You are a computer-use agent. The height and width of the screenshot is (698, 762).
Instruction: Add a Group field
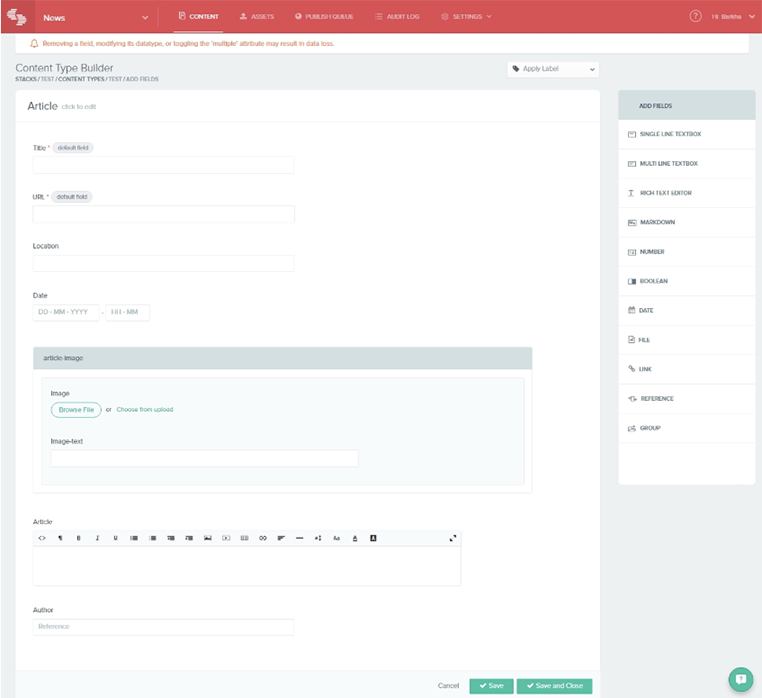pos(687,428)
